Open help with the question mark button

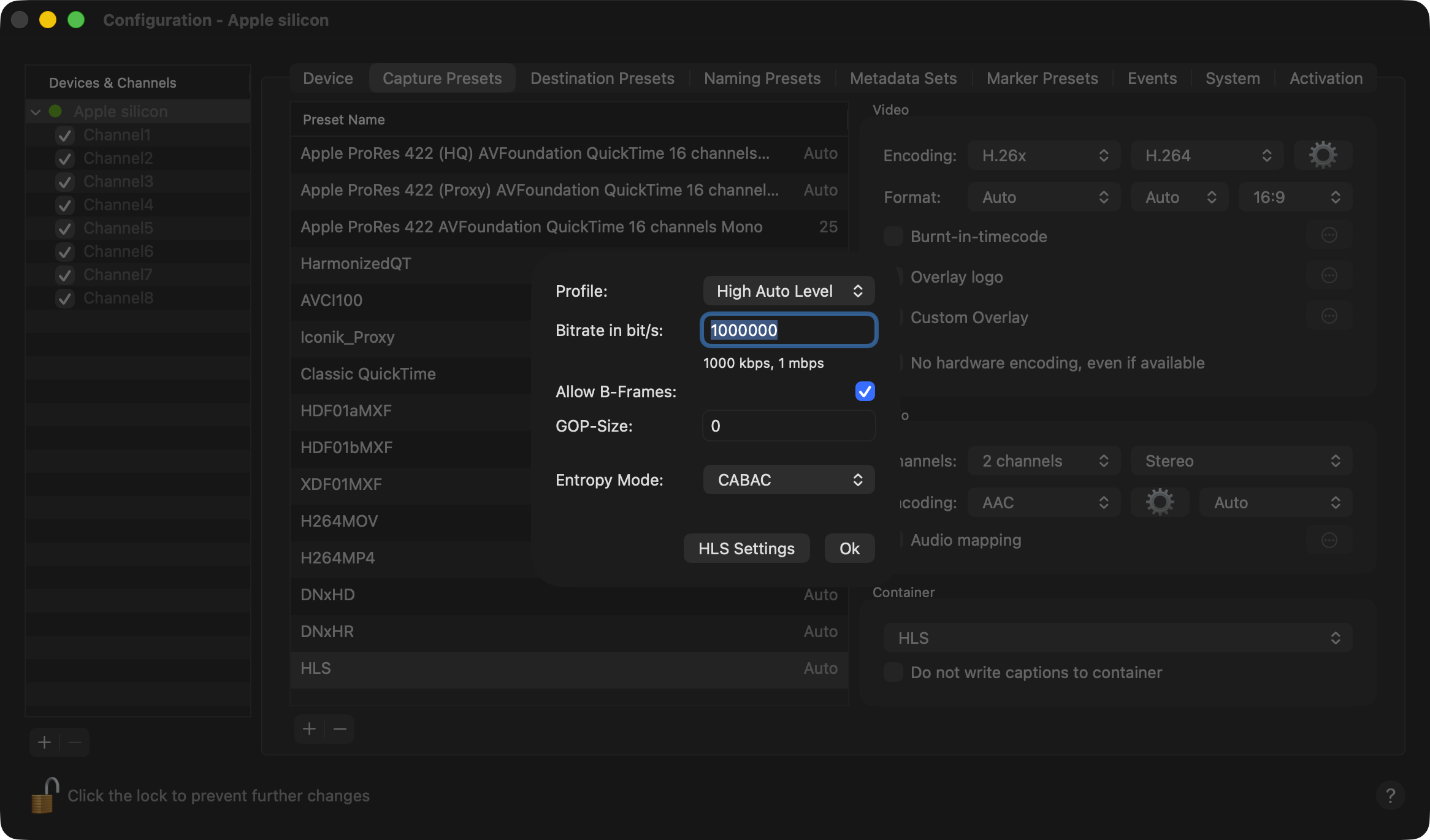1390,795
